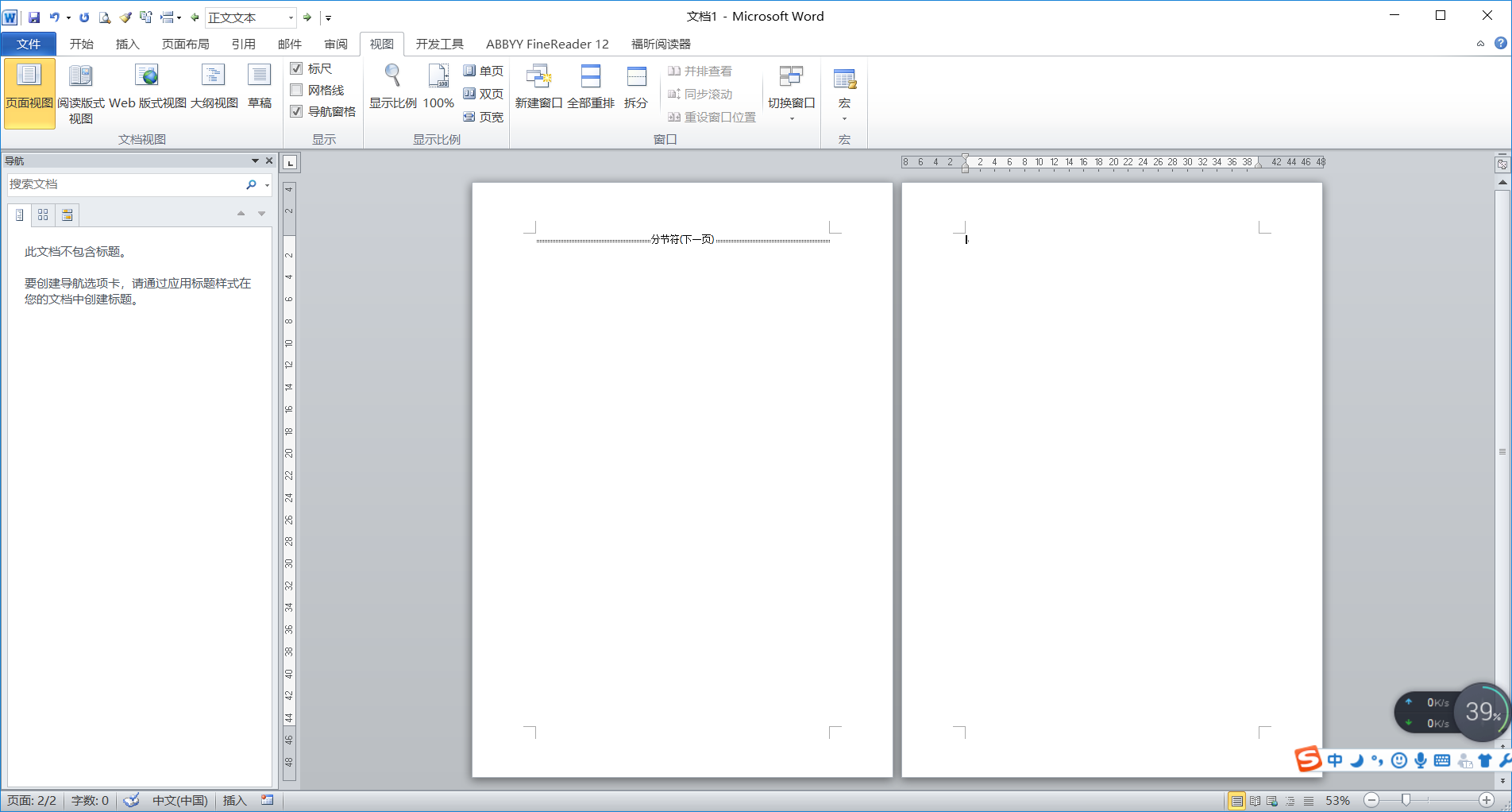Select 单页 single page zoom

point(483,71)
